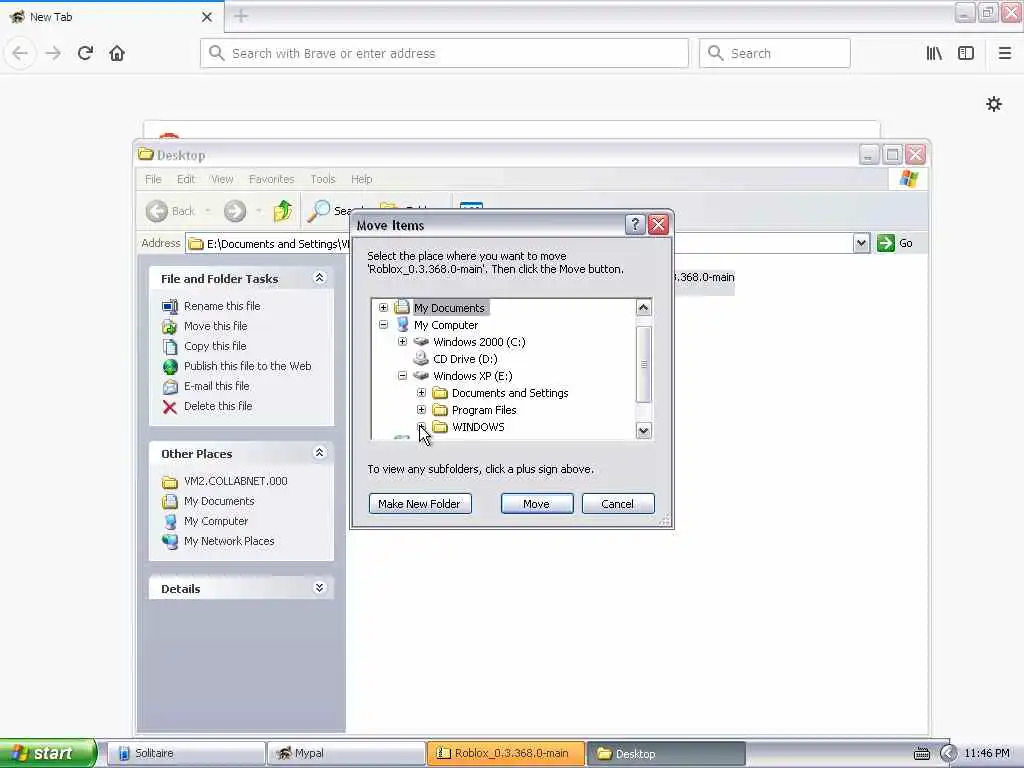
Task: Open the browser library icon
Action: point(934,53)
